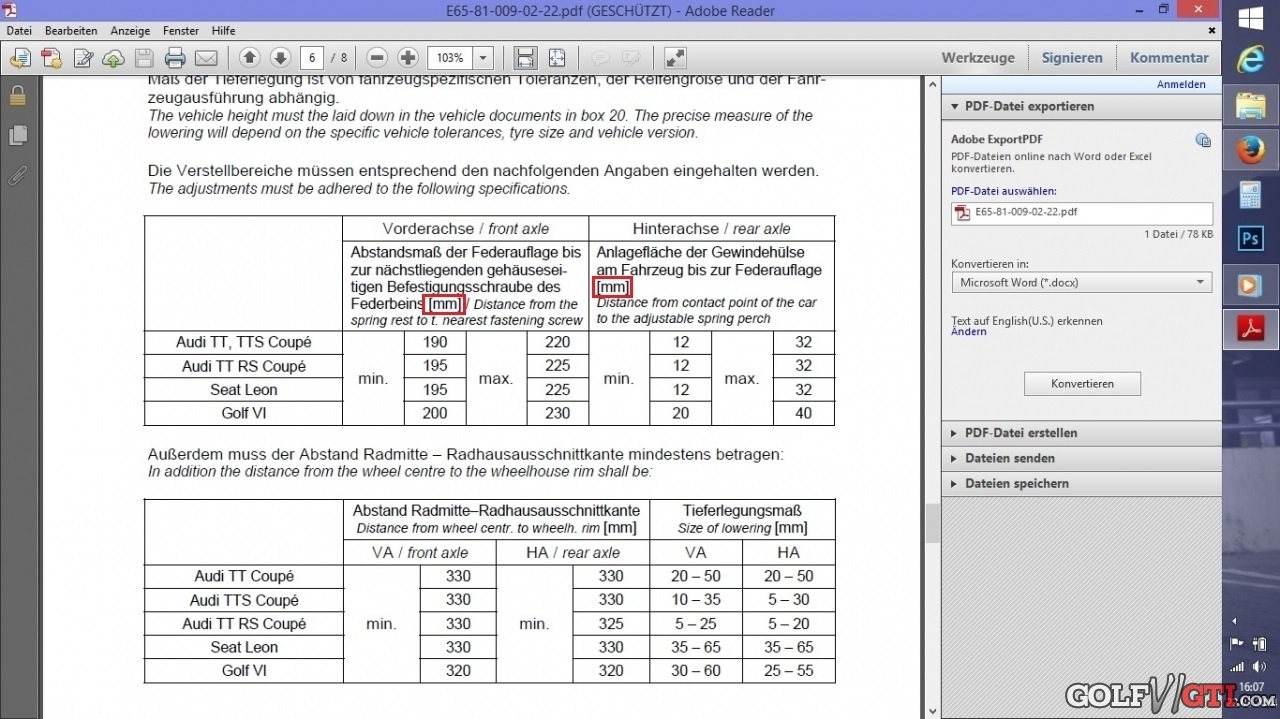Click the "10 – 35" lowering value

pos(696,600)
